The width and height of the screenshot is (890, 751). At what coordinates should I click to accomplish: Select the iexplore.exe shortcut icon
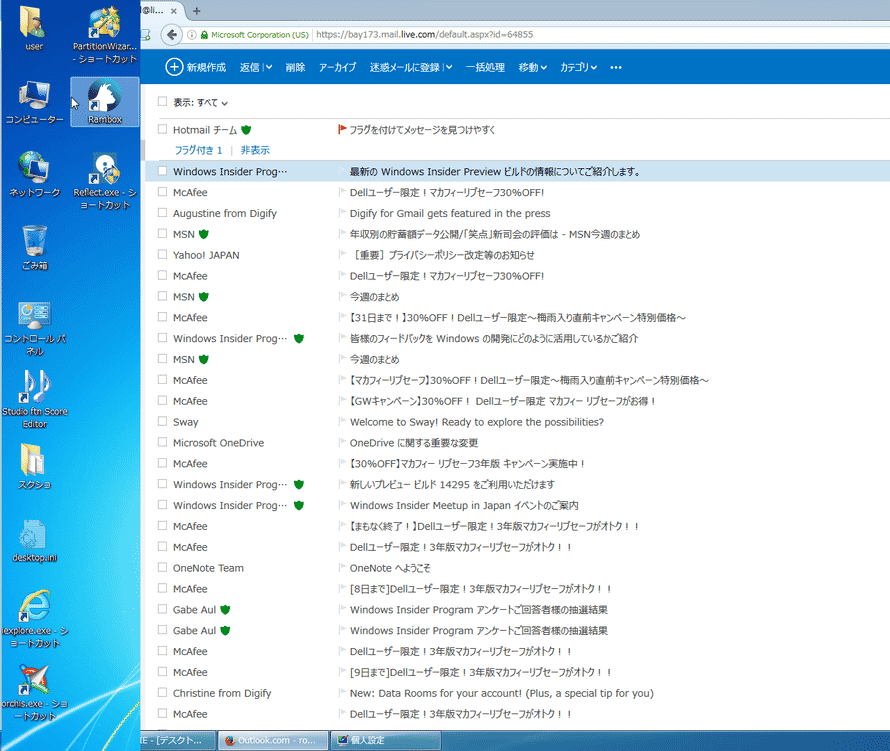35,619
